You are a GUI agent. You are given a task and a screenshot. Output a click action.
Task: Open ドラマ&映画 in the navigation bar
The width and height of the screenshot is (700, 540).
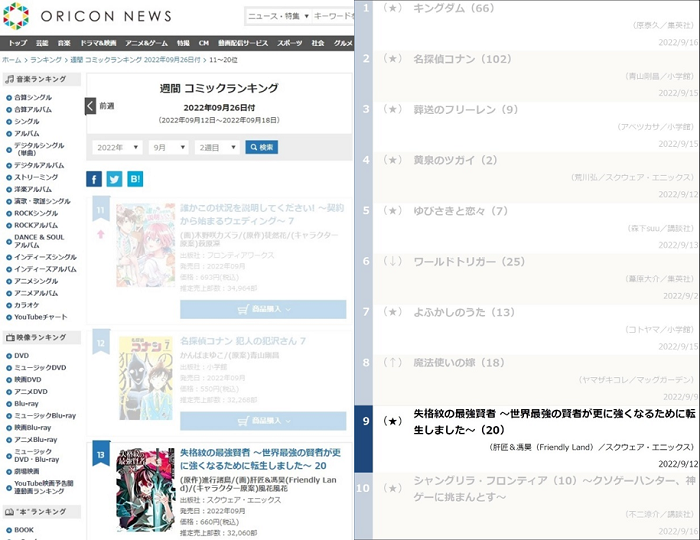click(98, 43)
